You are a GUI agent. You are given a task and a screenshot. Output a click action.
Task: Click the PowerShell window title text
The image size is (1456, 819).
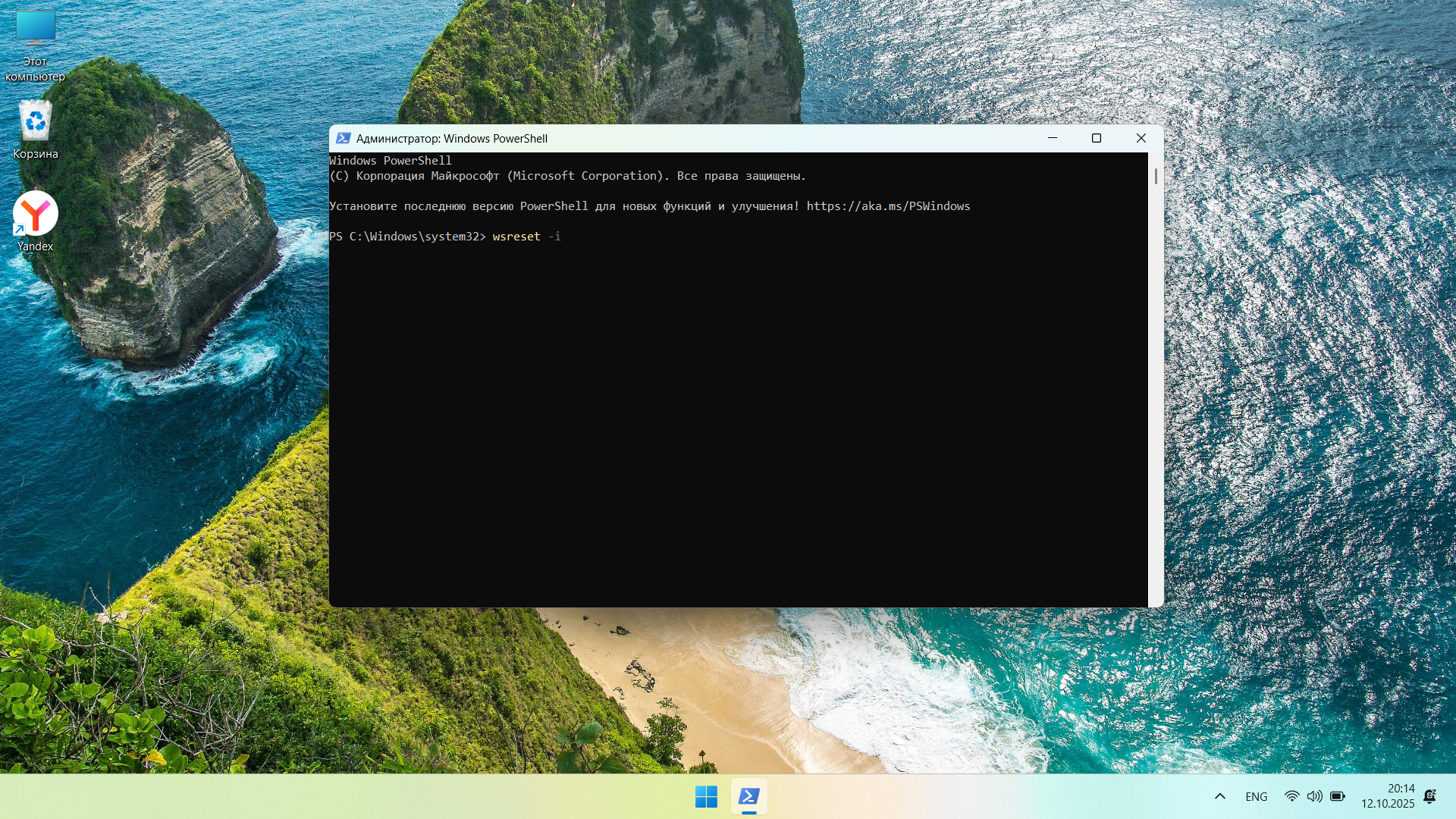tap(451, 138)
